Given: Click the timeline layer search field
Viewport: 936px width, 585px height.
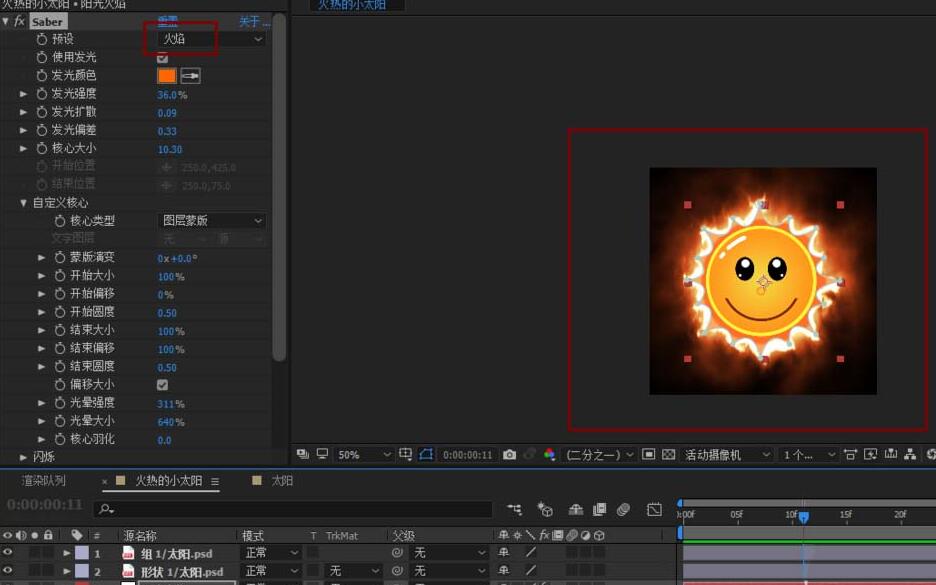Looking at the screenshot, I should tap(290, 510).
